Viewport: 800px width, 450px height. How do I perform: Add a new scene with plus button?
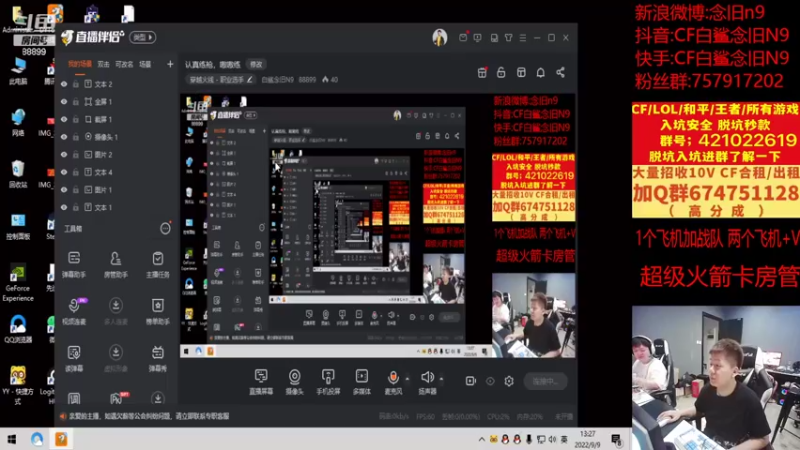170,64
